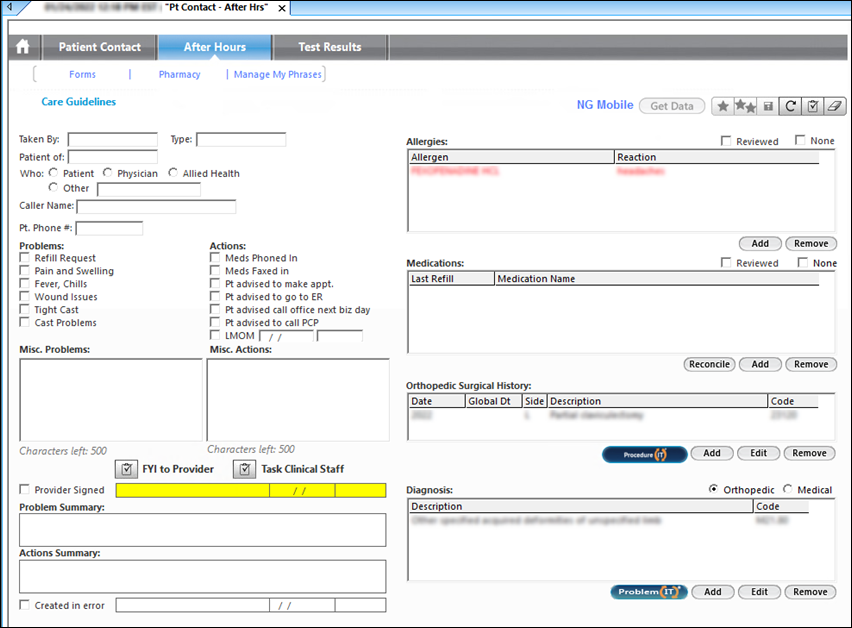Check Pain and Swelling
The width and height of the screenshot is (852, 628).
24,271
